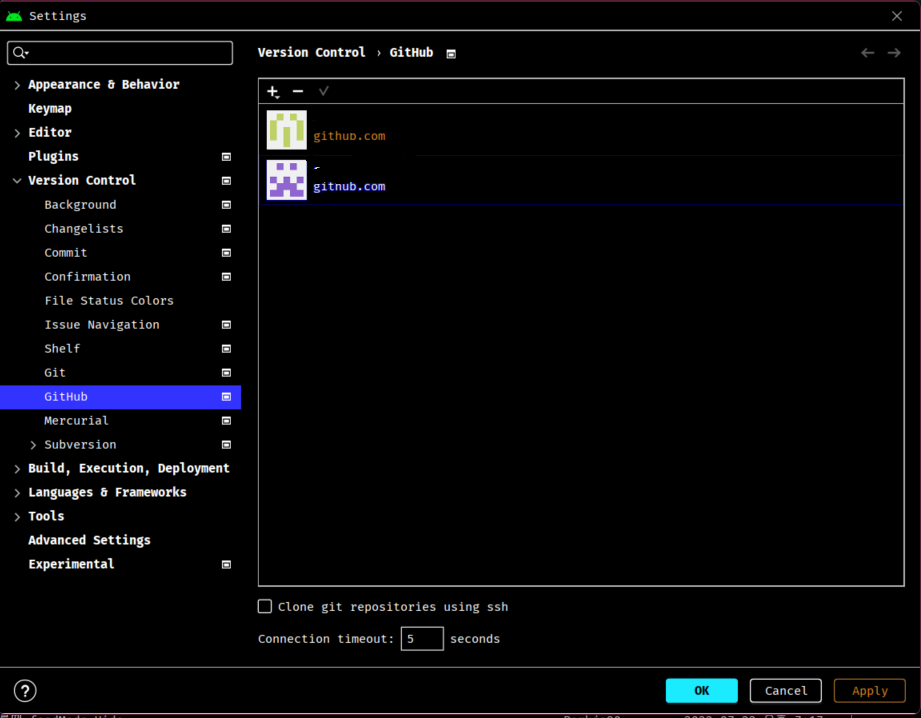The height and width of the screenshot is (718, 921).
Task: Click project icon next to Version Control
Action: tap(226, 181)
